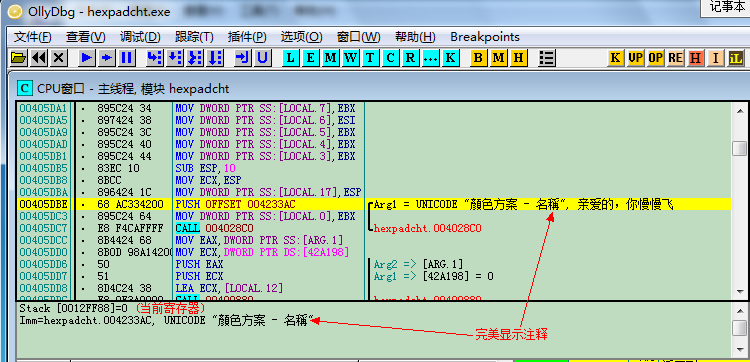Open the 查看(V) menu
750x362 pixels.
point(85,37)
